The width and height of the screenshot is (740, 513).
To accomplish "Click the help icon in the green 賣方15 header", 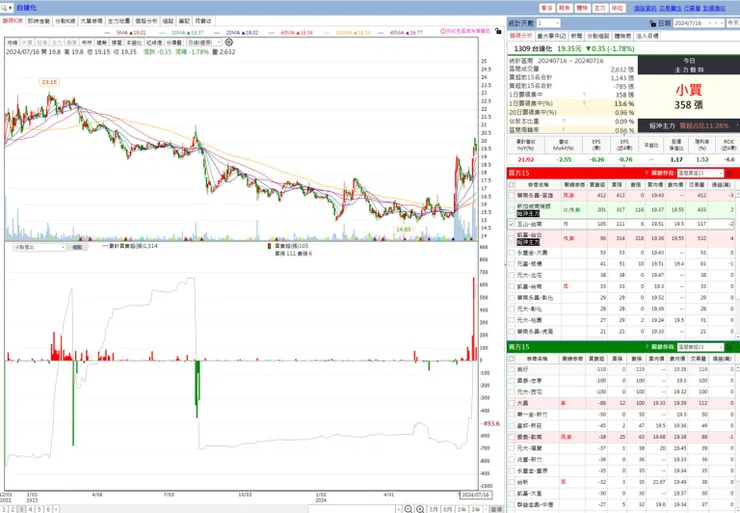I will click(x=647, y=347).
